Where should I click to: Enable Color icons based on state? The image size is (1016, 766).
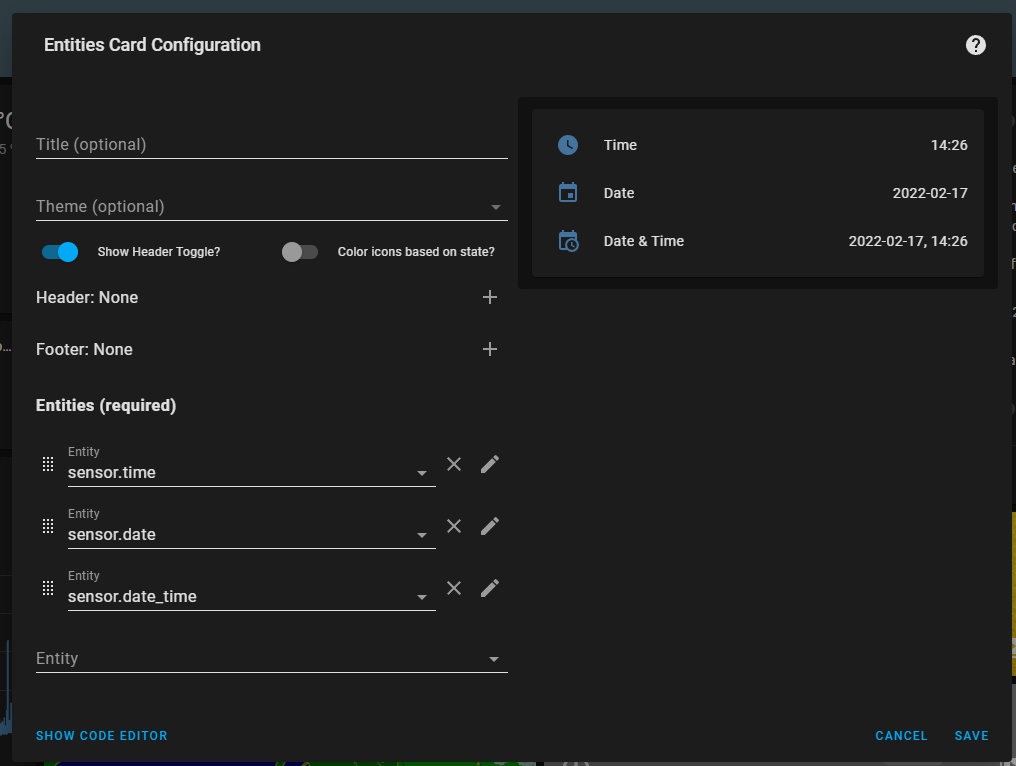(300, 252)
